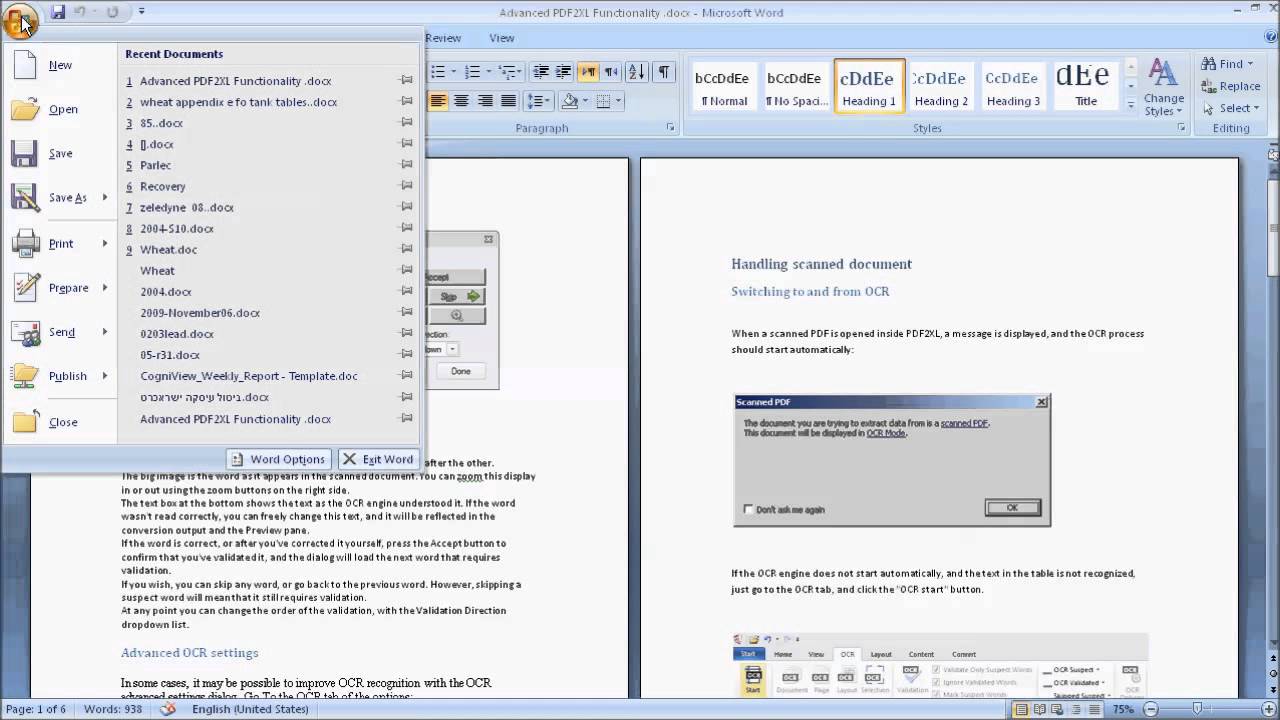Click the shading paint bucket icon
1280x720 pixels.
tap(569, 101)
